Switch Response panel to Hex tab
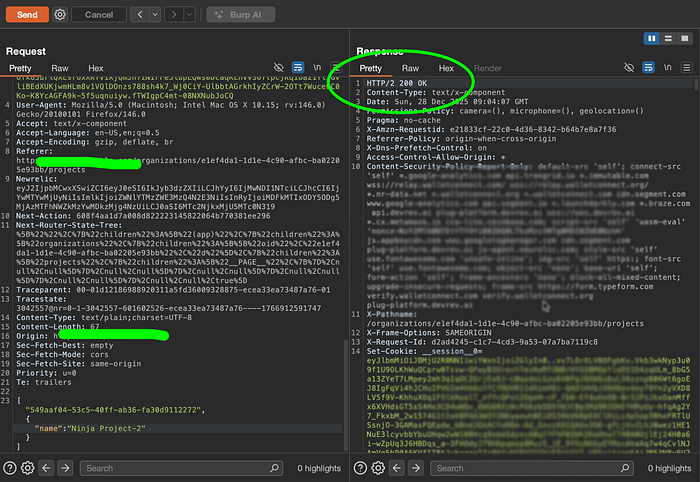The height and width of the screenshot is (482, 700). pos(446,68)
